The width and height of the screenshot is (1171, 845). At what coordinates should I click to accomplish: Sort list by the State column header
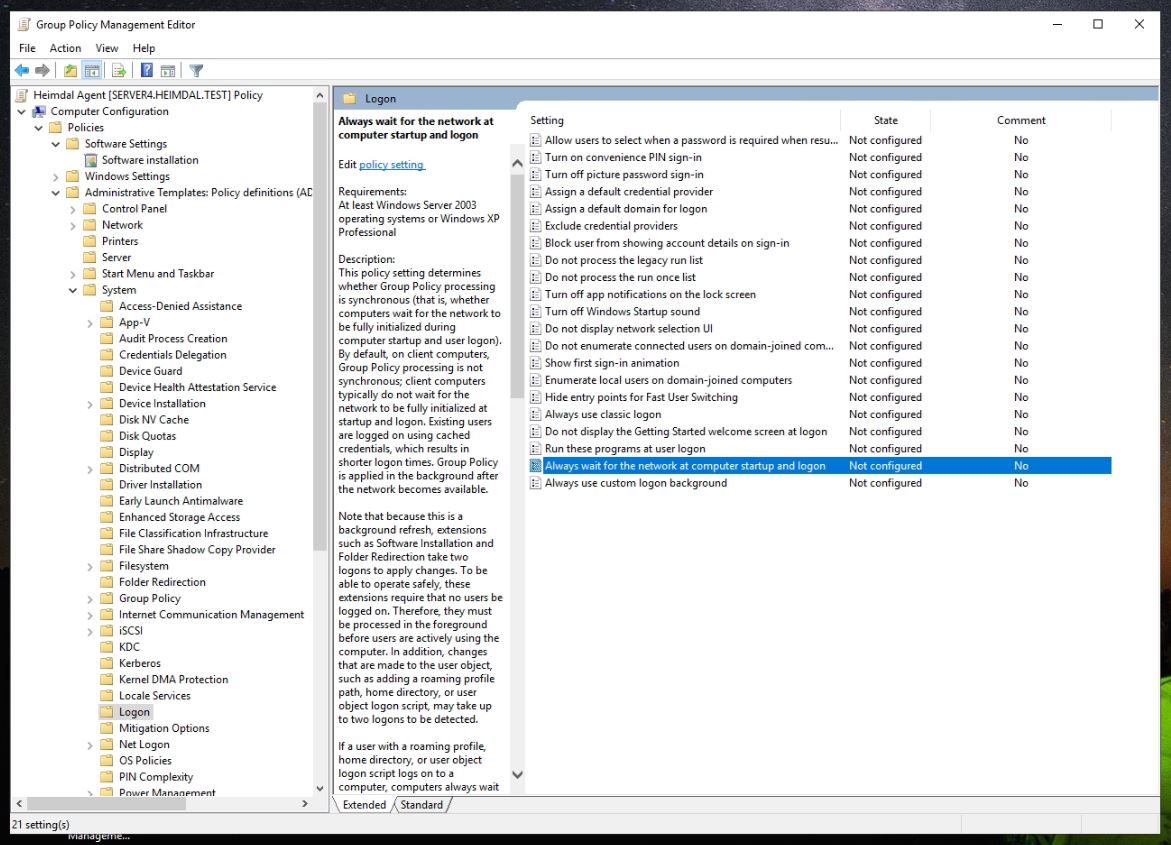pos(886,120)
